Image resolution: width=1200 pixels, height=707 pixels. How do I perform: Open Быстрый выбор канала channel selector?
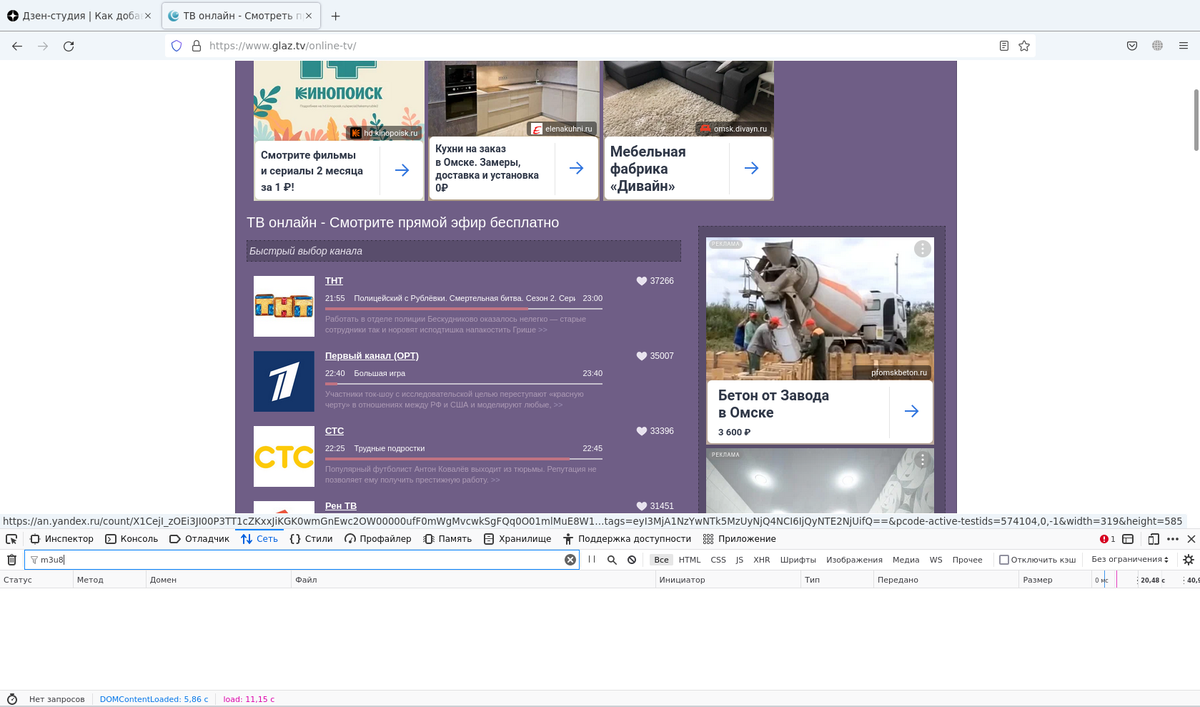464,251
